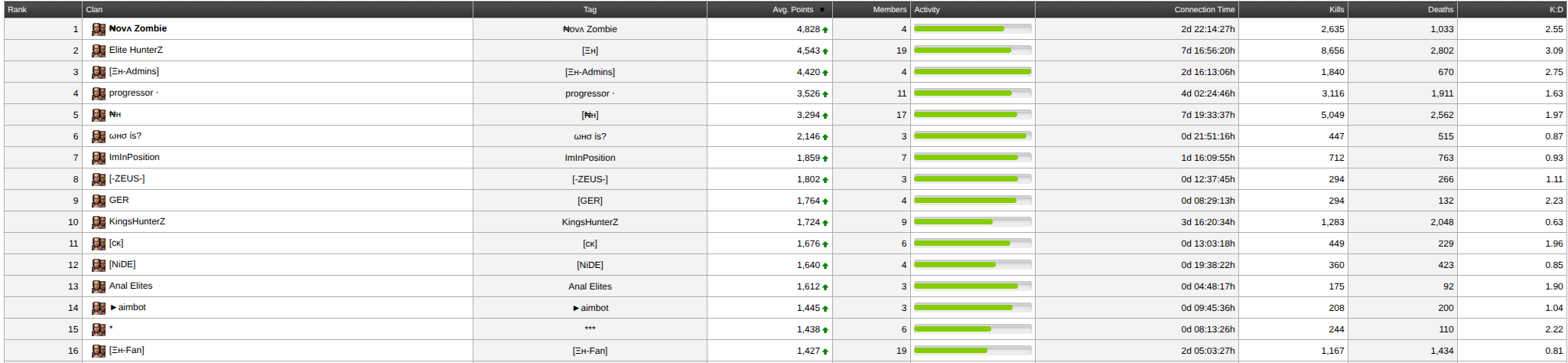The image size is (1568, 363).
Task: Sort table by Rank column header
Action: tap(18, 10)
